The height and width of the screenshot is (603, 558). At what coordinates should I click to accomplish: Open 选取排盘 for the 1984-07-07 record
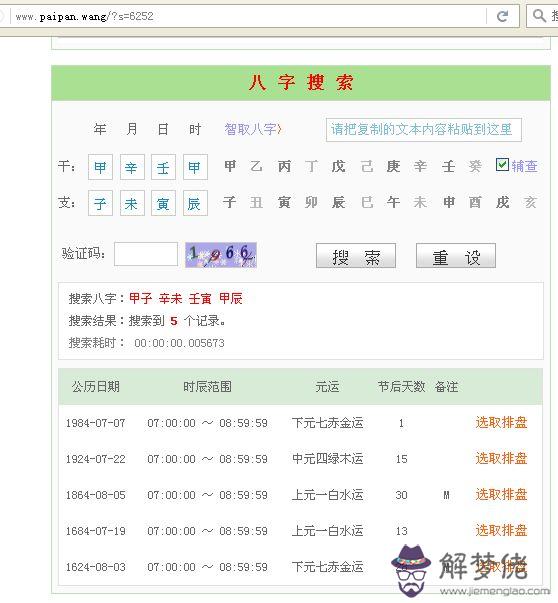(501, 423)
